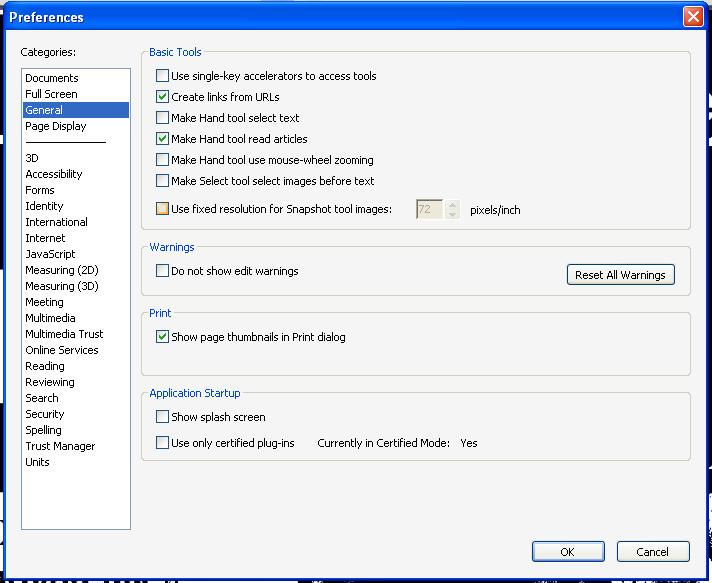
Task: Select Documents in Categories list
Action: click(52, 78)
